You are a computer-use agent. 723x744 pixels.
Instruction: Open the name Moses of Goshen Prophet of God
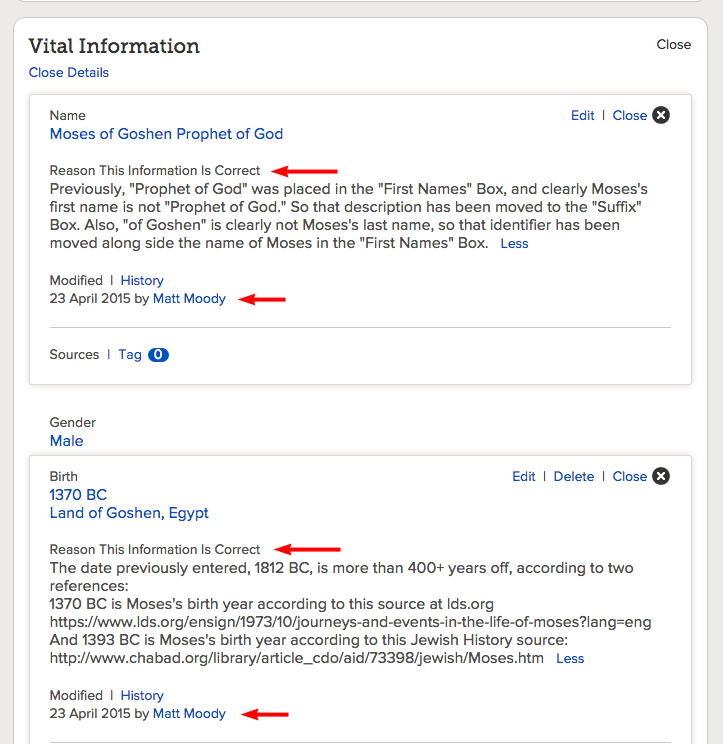(167, 134)
